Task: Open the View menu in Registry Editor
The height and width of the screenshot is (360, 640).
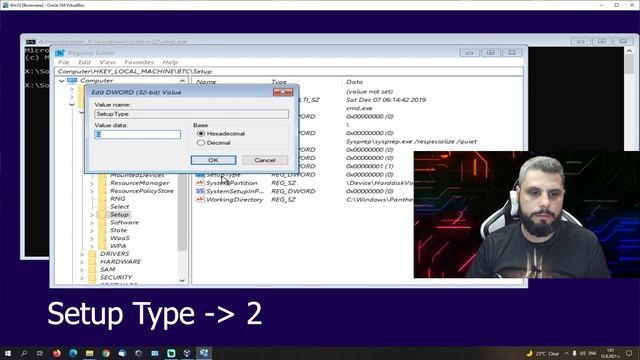Action: [107, 62]
